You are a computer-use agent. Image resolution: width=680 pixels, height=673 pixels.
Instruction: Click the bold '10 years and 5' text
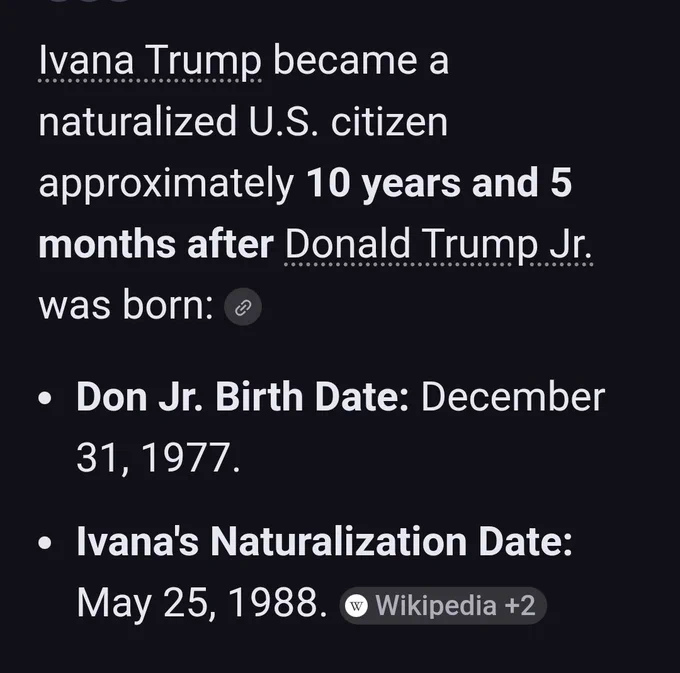click(439, 183)
